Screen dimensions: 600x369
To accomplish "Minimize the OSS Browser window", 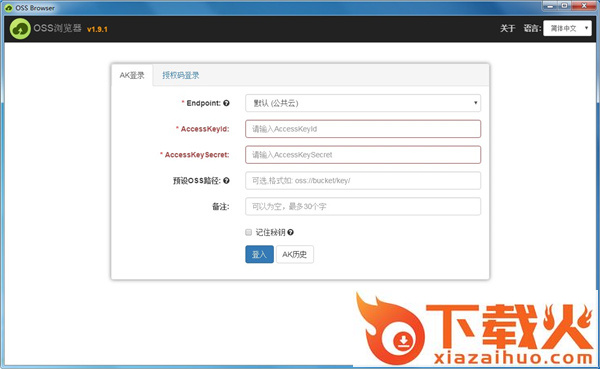I will (550, 6).
